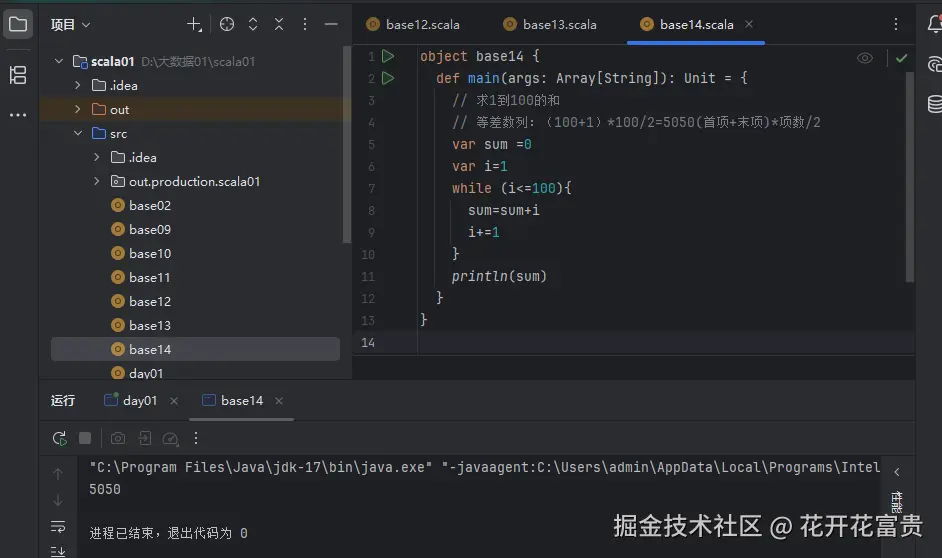Screen dimensions: 942x558
Task: Switch to base13.scala tab
Action: point(550,25)
